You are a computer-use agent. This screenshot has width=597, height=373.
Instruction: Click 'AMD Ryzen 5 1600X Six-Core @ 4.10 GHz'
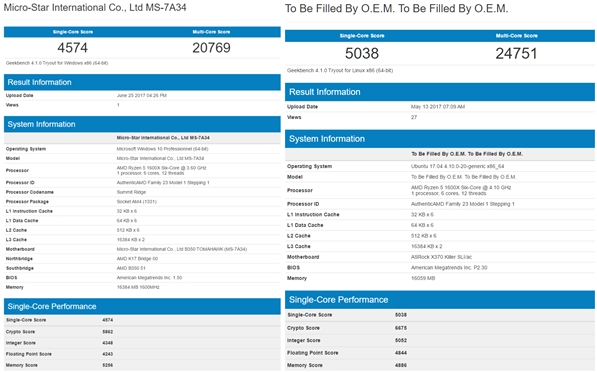(461, 188)
